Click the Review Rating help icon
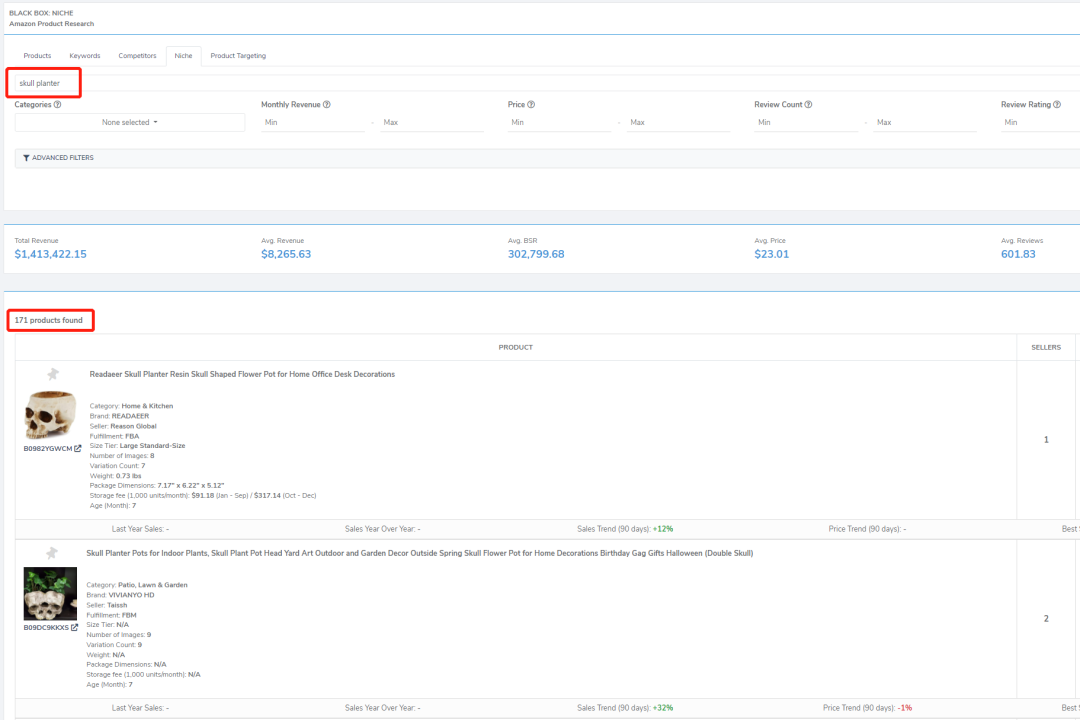The width and height of the screenshot is (1080, 720). (x=1057, y=104)
